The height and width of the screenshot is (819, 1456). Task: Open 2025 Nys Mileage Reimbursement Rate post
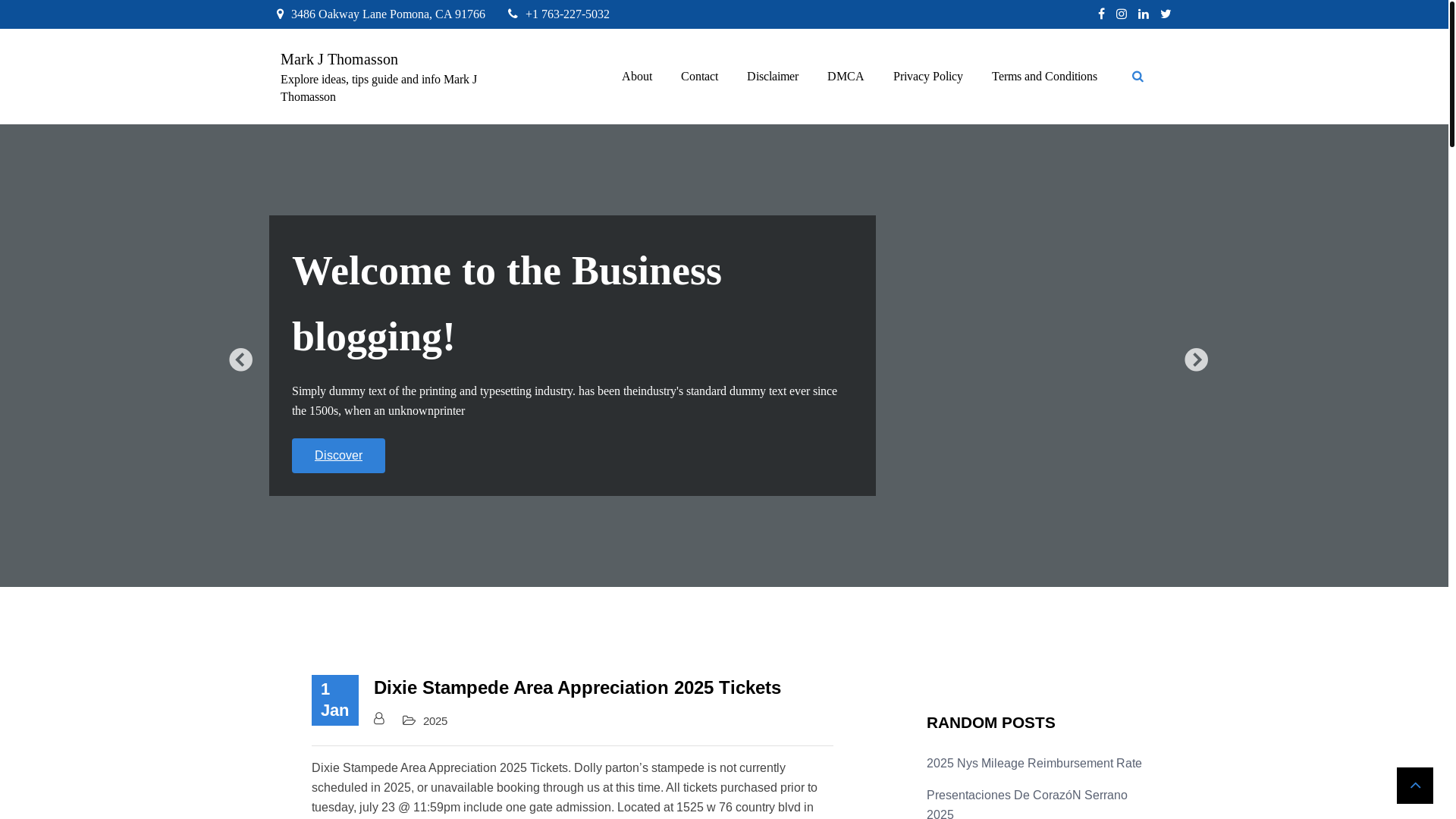tap(1034, 764)
